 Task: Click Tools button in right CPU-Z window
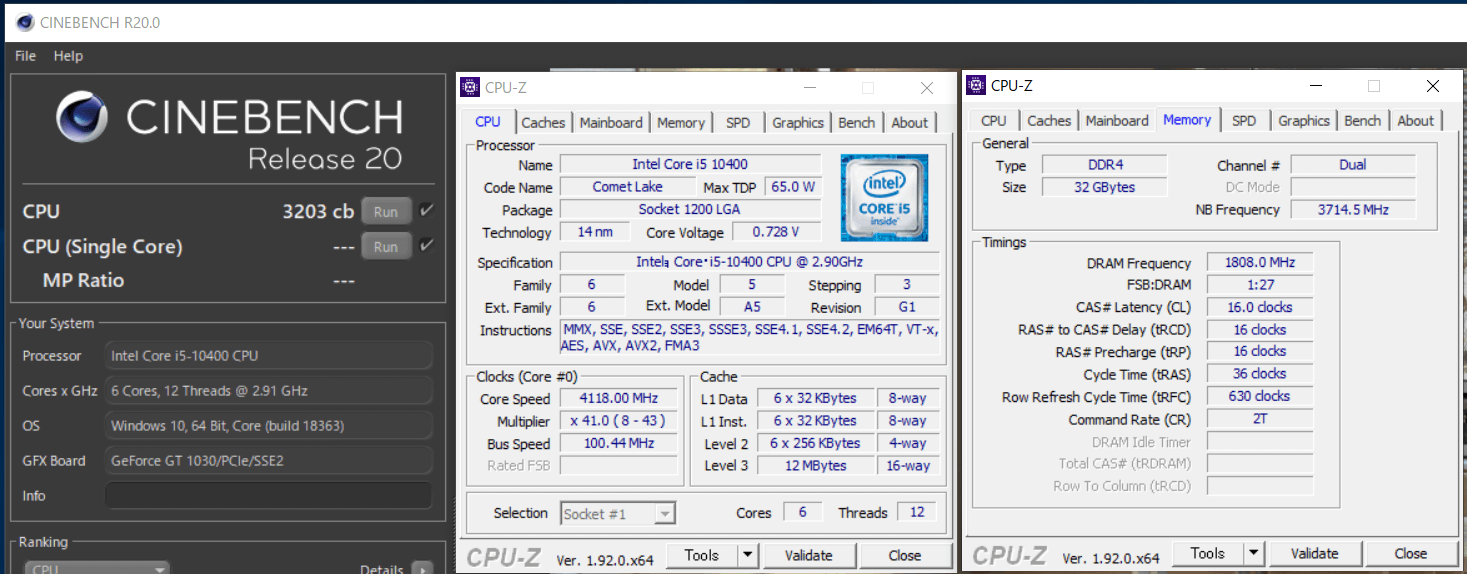click(1208, 553)
